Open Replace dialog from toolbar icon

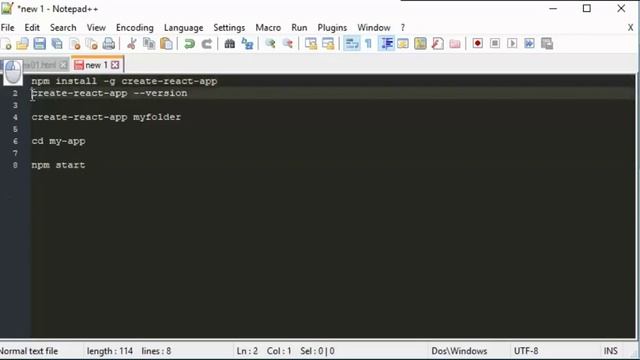(x=247, y=44)
